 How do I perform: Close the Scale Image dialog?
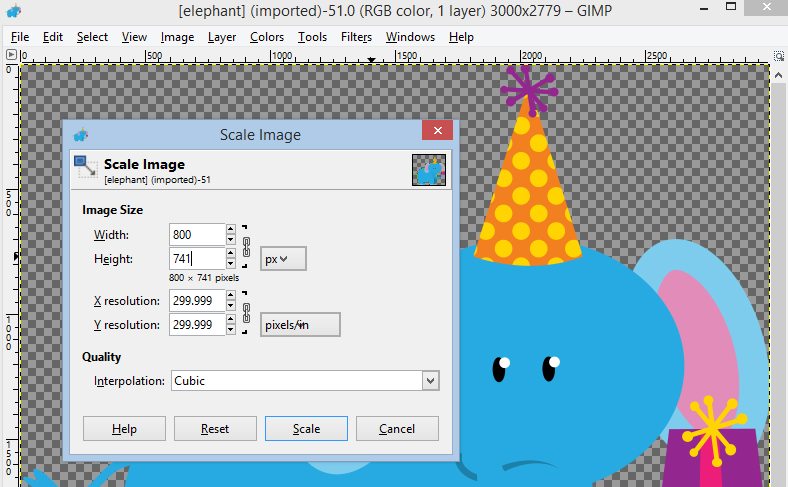click(x=438, y=131)
